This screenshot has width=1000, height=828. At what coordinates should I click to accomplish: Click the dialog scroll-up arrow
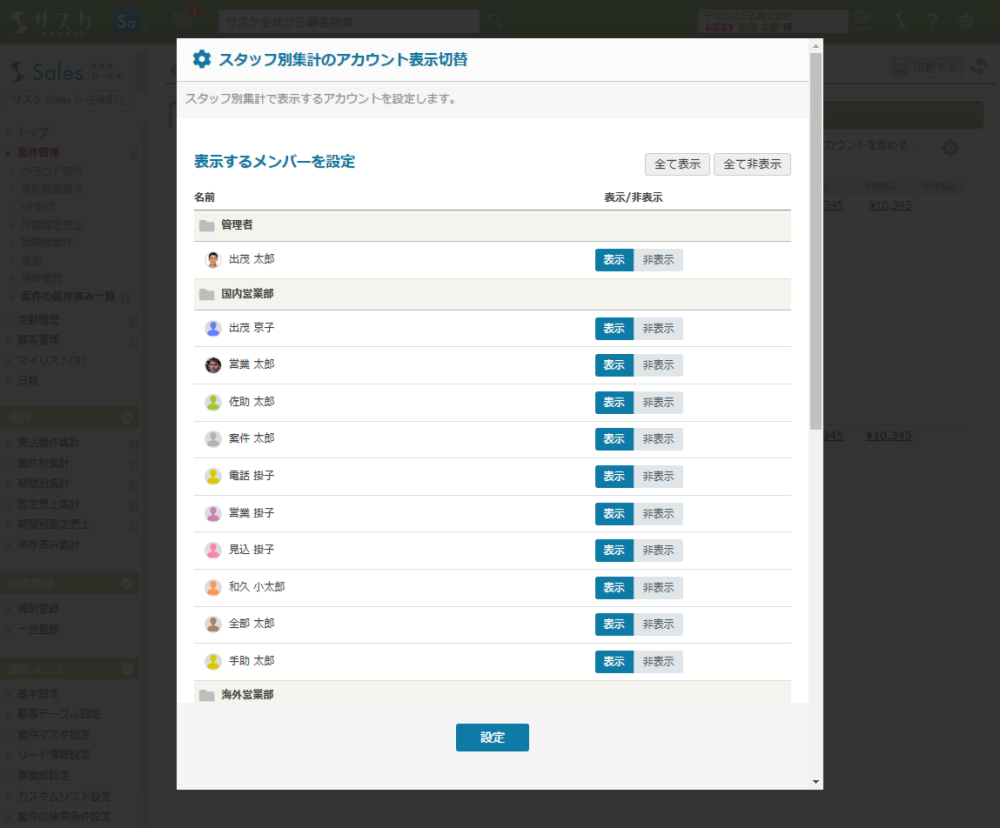(x=816, y=47)
